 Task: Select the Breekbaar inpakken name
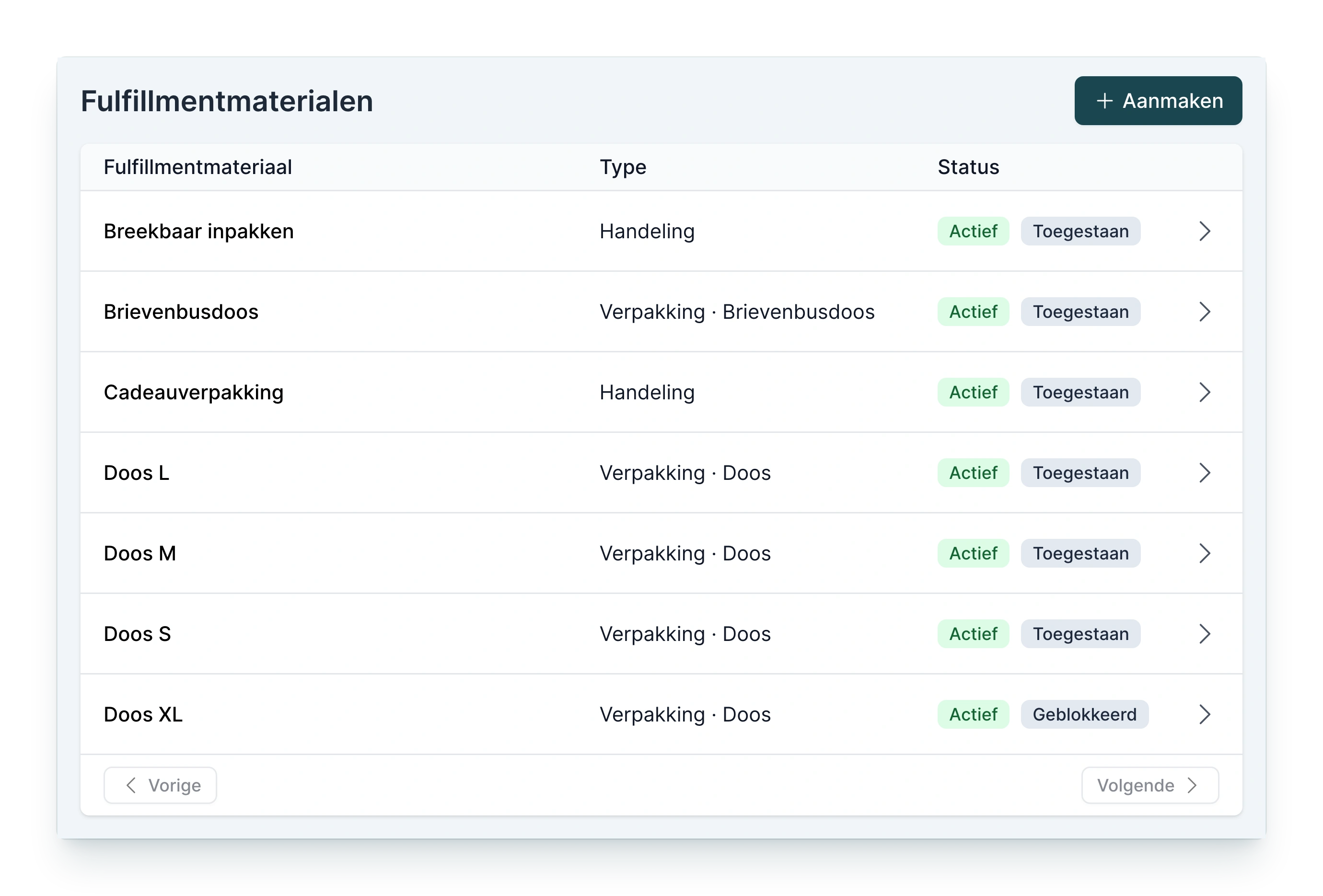198,231
